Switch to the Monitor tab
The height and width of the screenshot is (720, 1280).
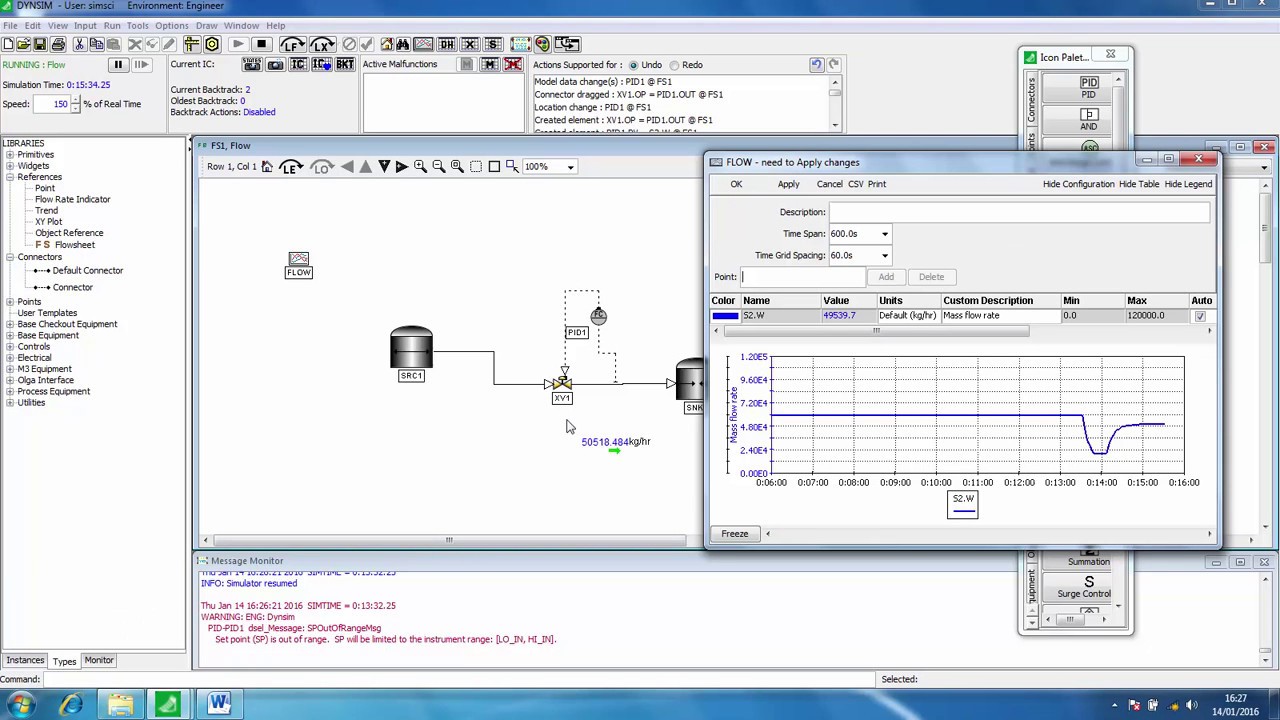pos(98,660)
